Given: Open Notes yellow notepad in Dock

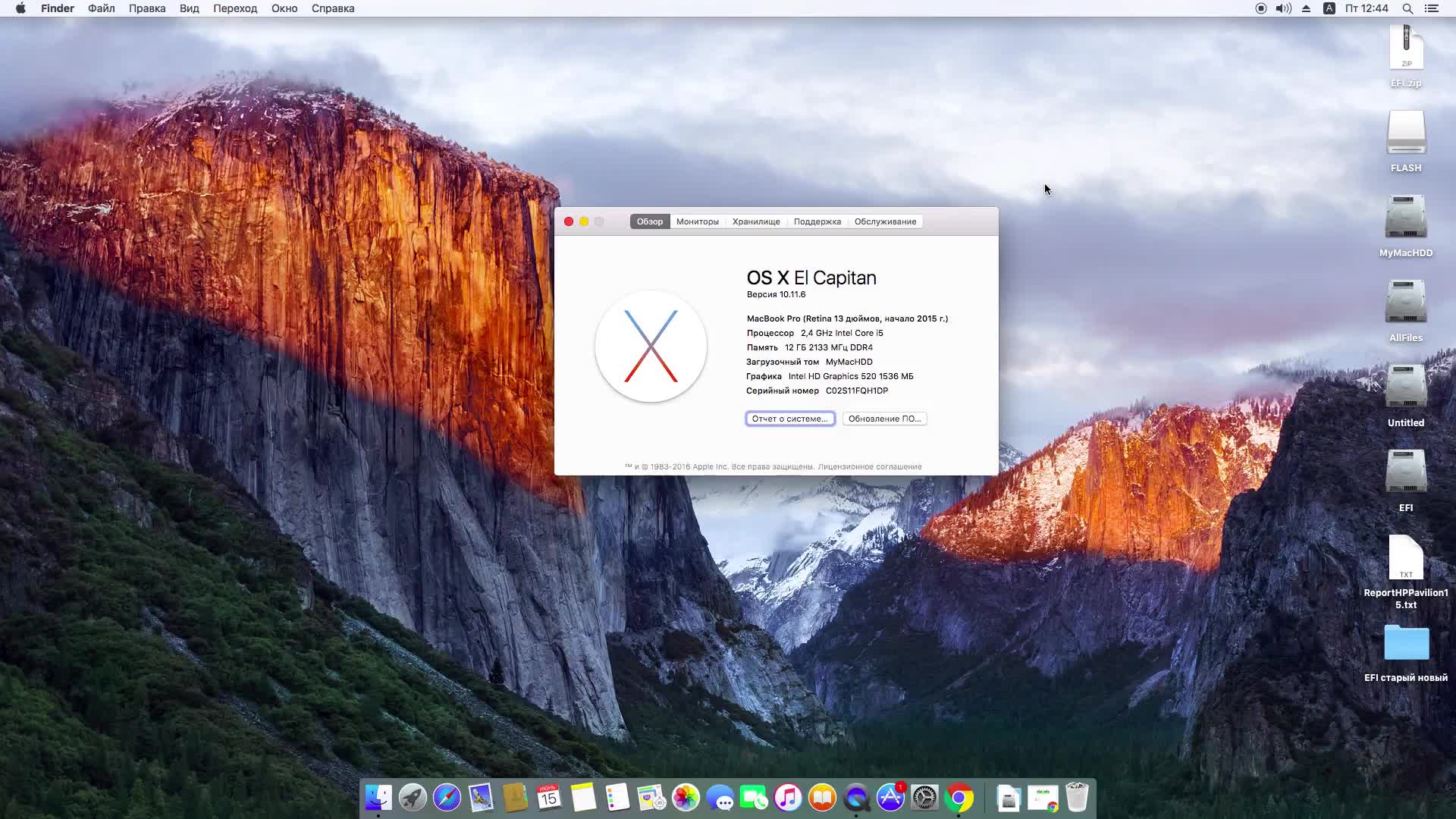Looking at the screenshot, I should coord(583,798).
